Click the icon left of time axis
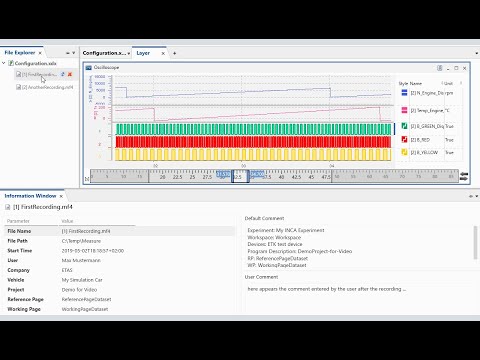480x360 pixels. click(x=87, y=179)
